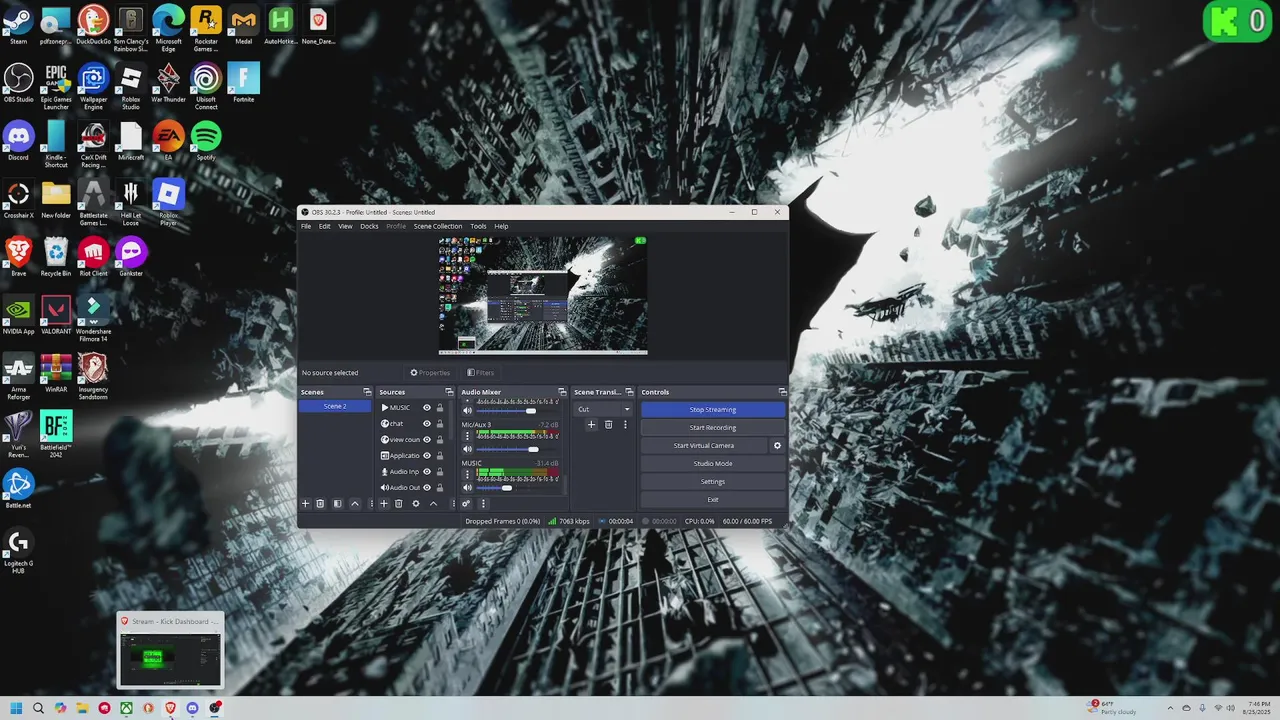
Task: Launch Steam from the desktop
Action: [x=18, y=26]
